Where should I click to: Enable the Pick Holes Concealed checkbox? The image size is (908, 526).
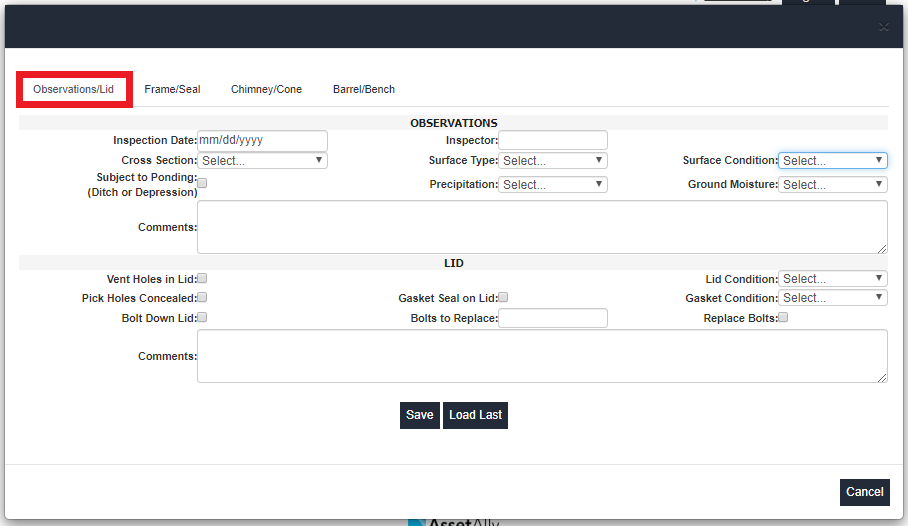coord(202,298)
